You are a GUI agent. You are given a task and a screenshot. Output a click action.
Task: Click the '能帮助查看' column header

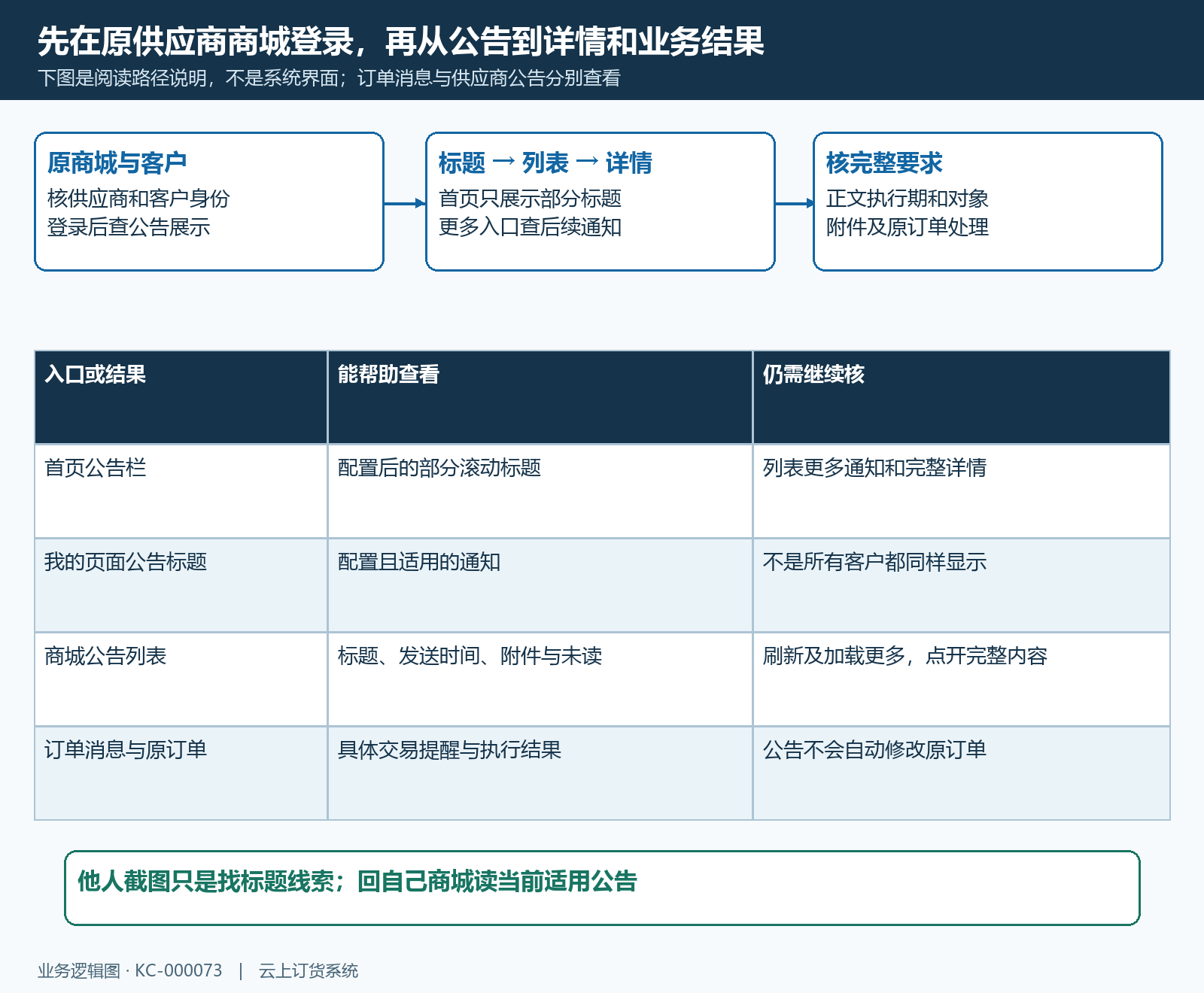tap(540, 397)
